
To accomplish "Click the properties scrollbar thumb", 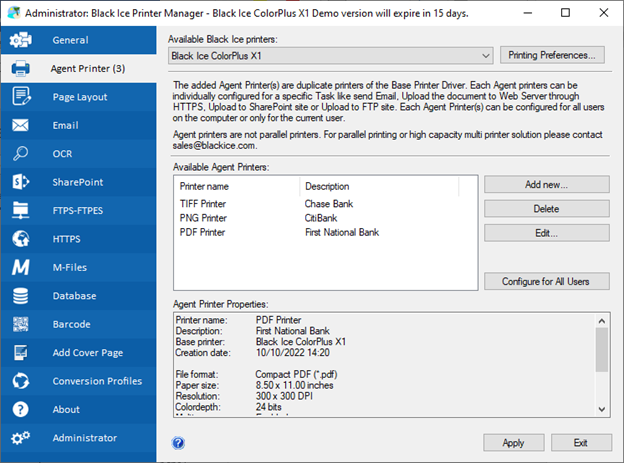I will [x=601, y=350].
